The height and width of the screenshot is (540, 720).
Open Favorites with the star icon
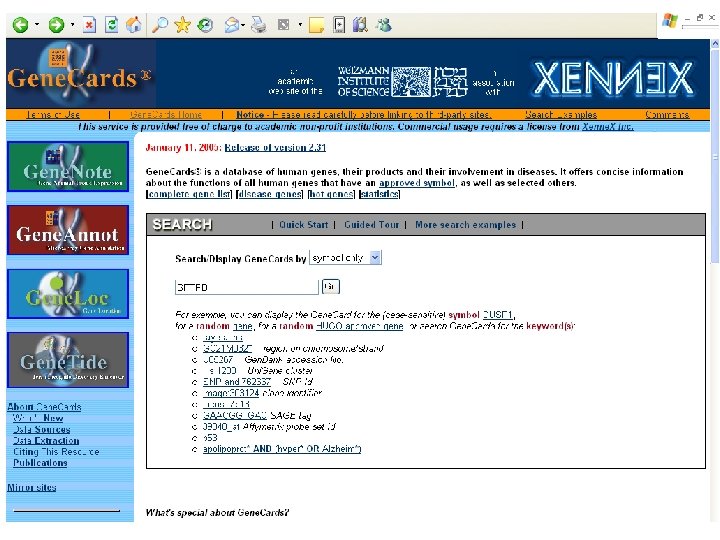tap(182, 25)
